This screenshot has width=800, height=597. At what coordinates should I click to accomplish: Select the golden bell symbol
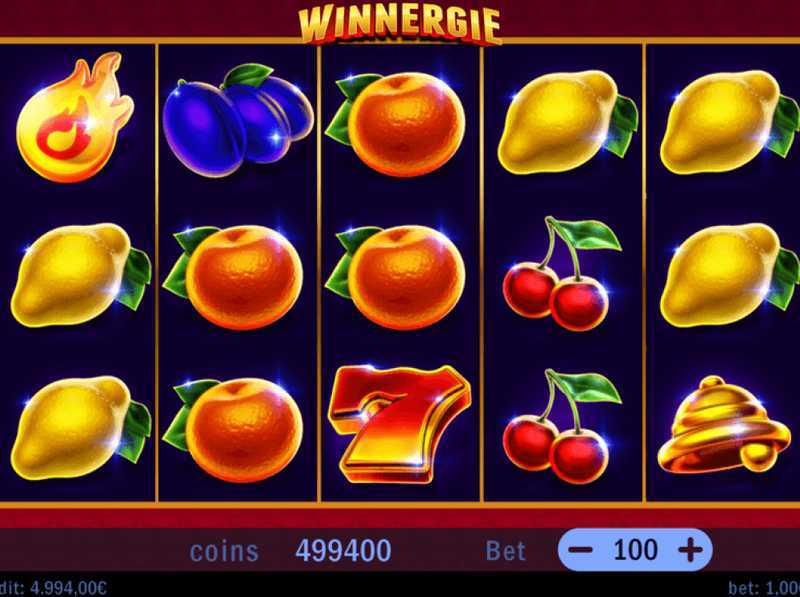(x=723, y=425)
